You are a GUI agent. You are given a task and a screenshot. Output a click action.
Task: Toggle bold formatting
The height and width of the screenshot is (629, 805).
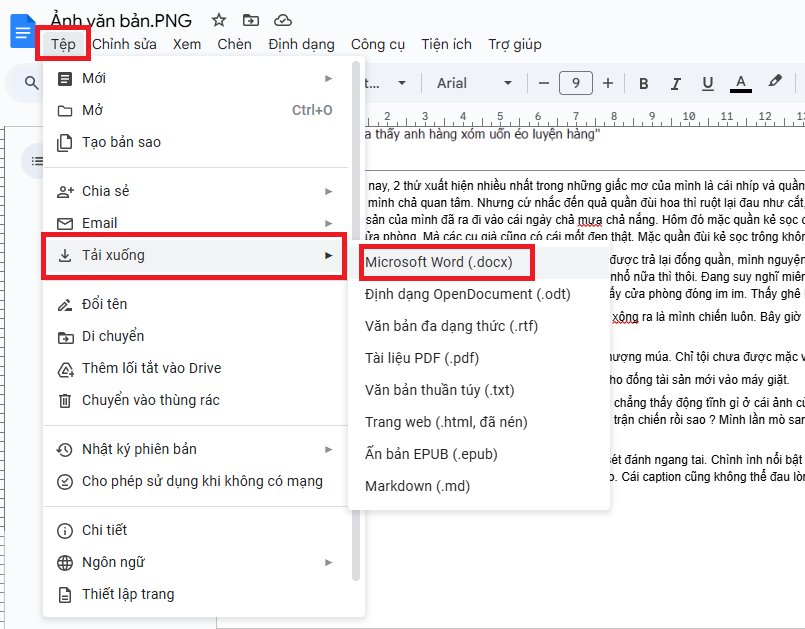[x=644, y=83]
